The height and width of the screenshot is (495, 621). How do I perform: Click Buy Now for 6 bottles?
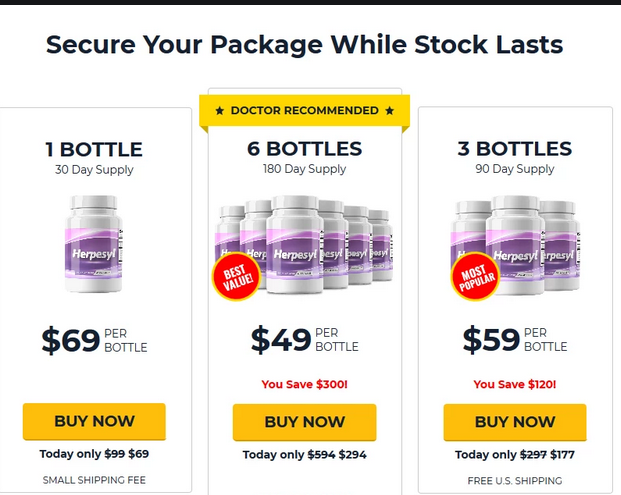[305, 422]
